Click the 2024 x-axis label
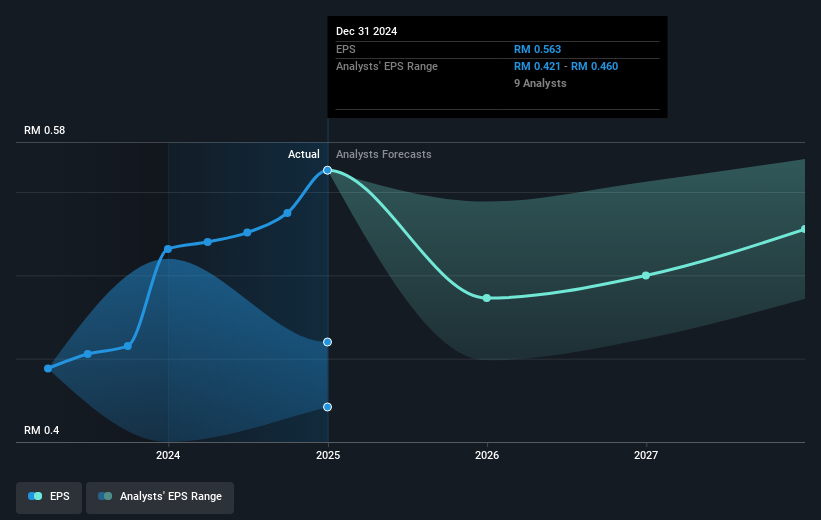The image size is (821, 520). (168, 455)
